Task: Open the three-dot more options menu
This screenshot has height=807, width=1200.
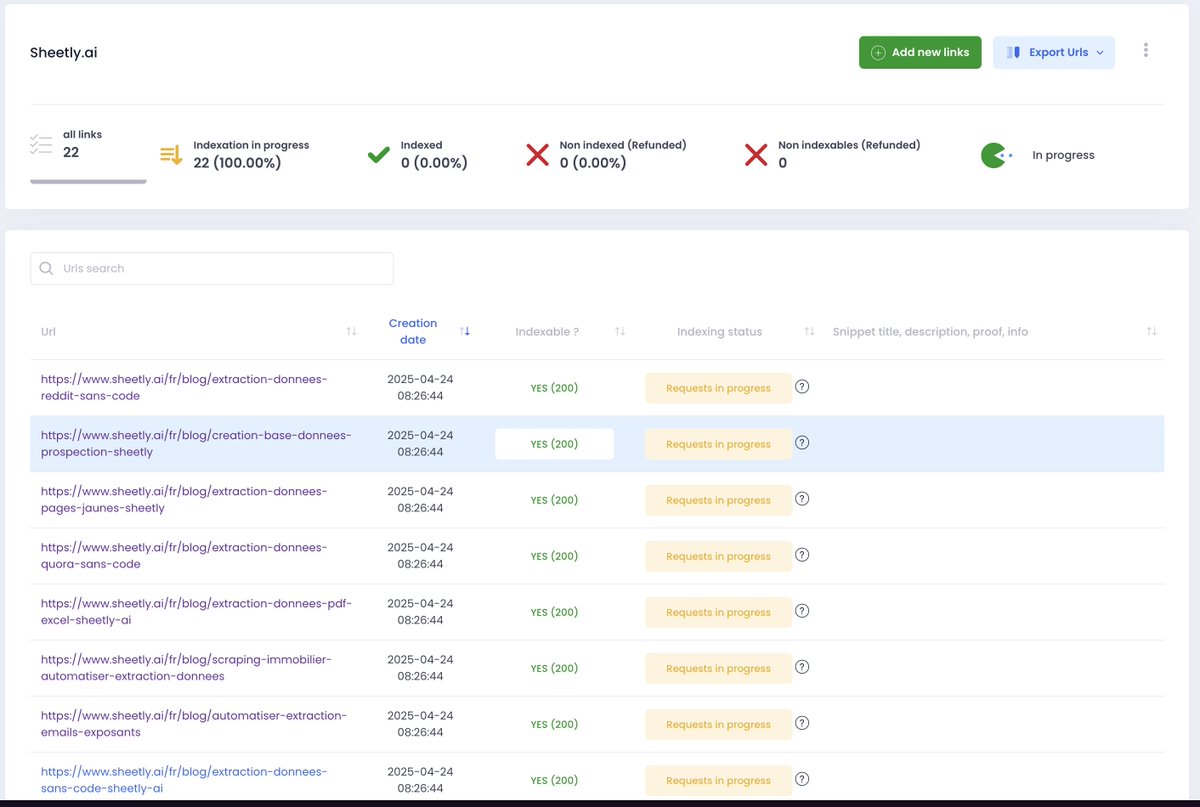Action: (1146, 50)
